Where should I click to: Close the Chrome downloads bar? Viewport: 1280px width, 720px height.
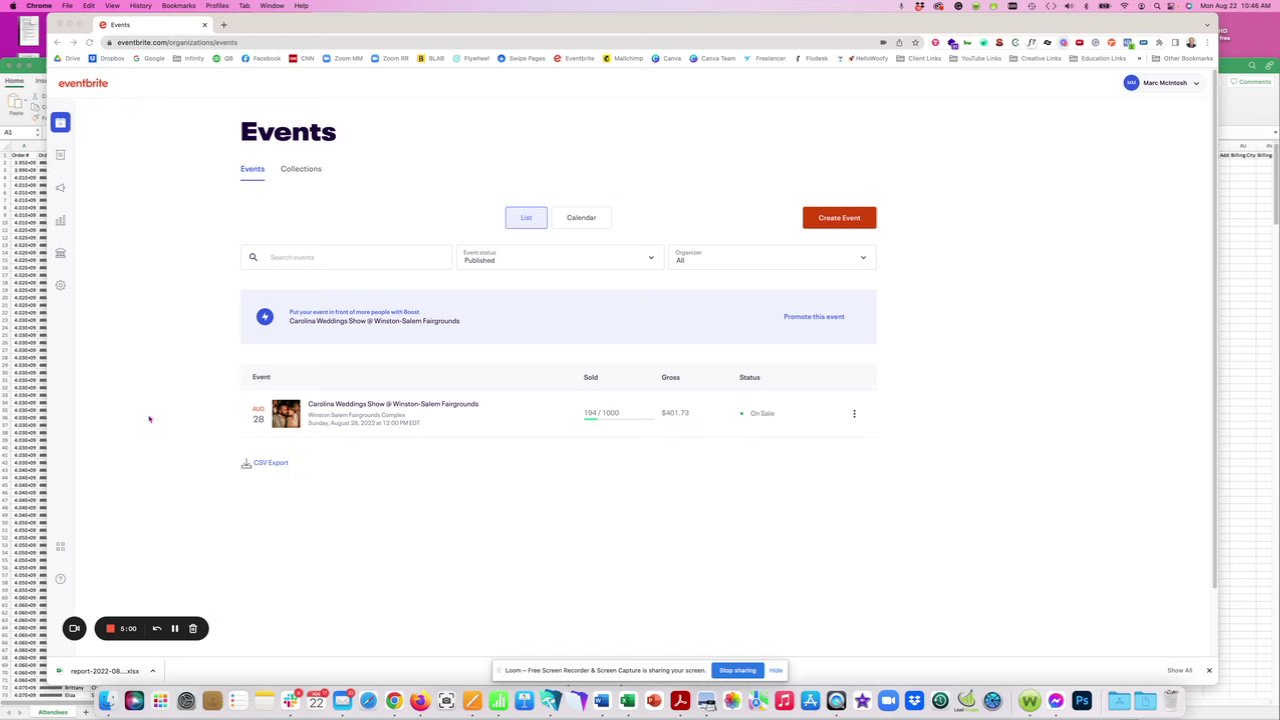1209,671
